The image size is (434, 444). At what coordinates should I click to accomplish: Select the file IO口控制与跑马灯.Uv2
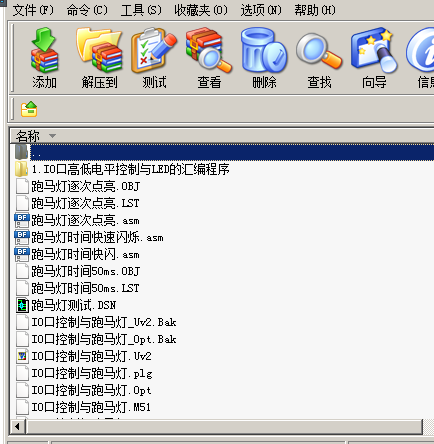tap(91, 356)
